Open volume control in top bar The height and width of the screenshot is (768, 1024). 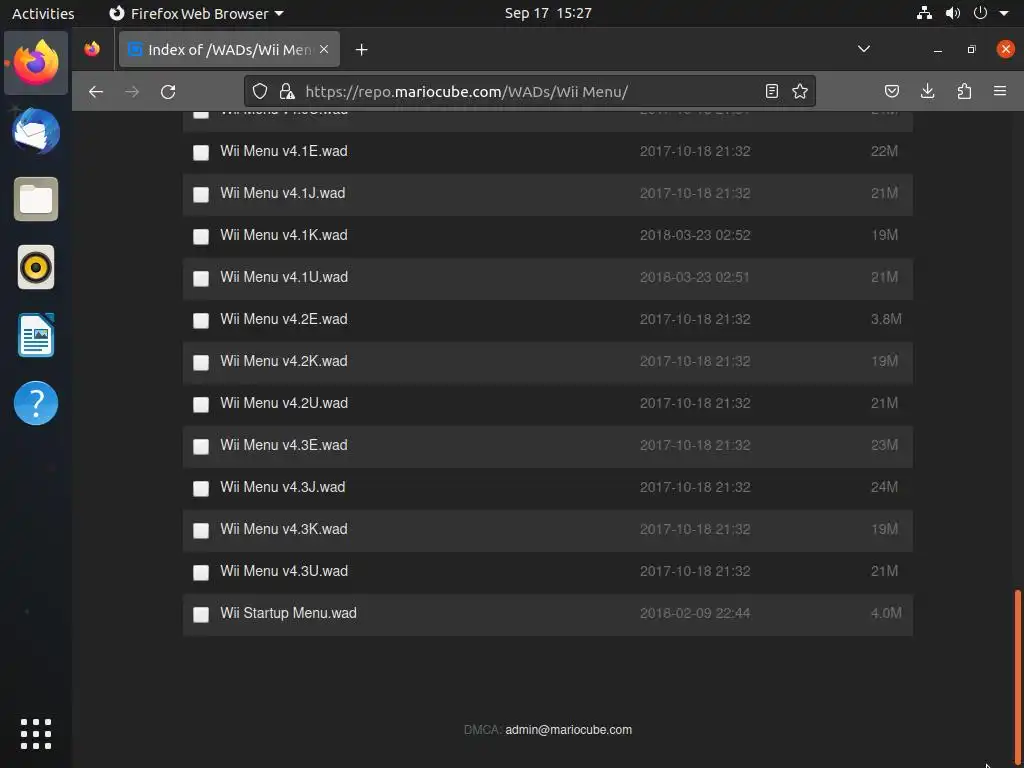pos(953,13)
